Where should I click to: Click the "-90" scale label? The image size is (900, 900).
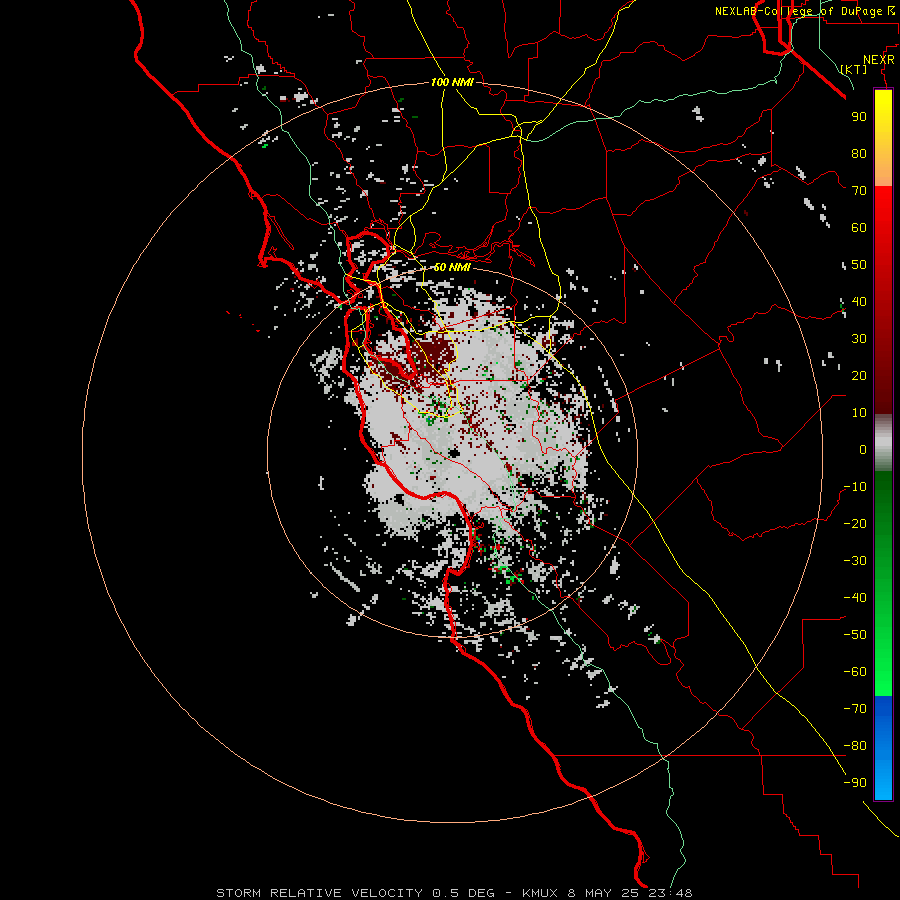855,783
